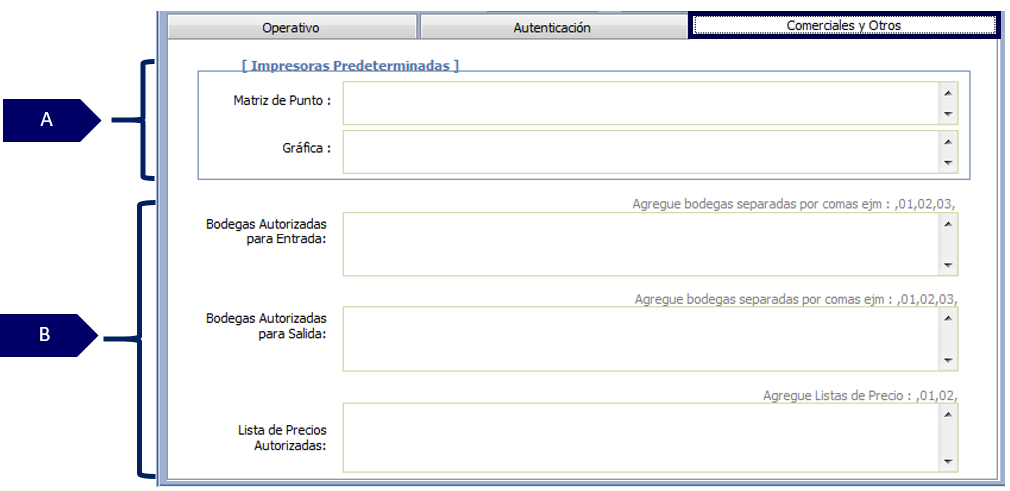The width and height of the screenshot is (1010, 491).
Task: Click up arrow in Bodegas para Entrada scrollbar
Action: click(x=948, y=223)
